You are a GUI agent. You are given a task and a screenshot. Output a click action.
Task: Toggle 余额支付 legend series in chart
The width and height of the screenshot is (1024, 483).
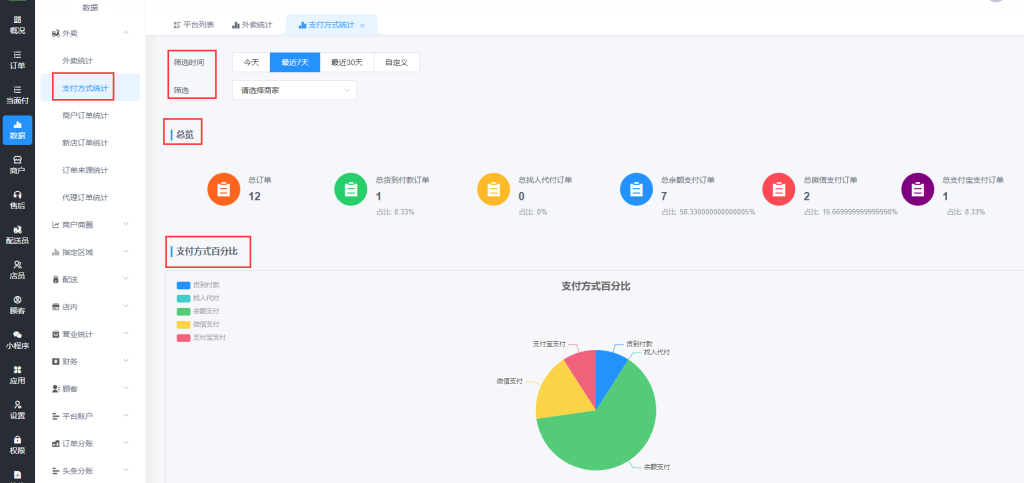click(x=200, y=311)
